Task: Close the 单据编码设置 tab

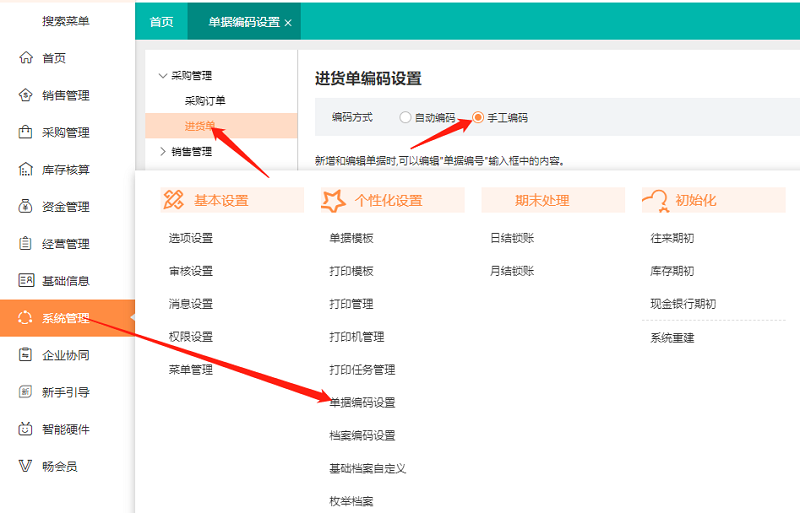Action: click(288, 23)
